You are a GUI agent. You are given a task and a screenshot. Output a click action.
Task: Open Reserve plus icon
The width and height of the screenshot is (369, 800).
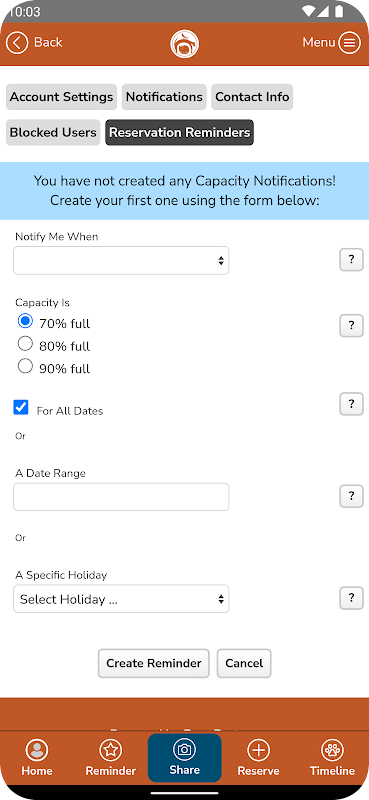point(258,750)
